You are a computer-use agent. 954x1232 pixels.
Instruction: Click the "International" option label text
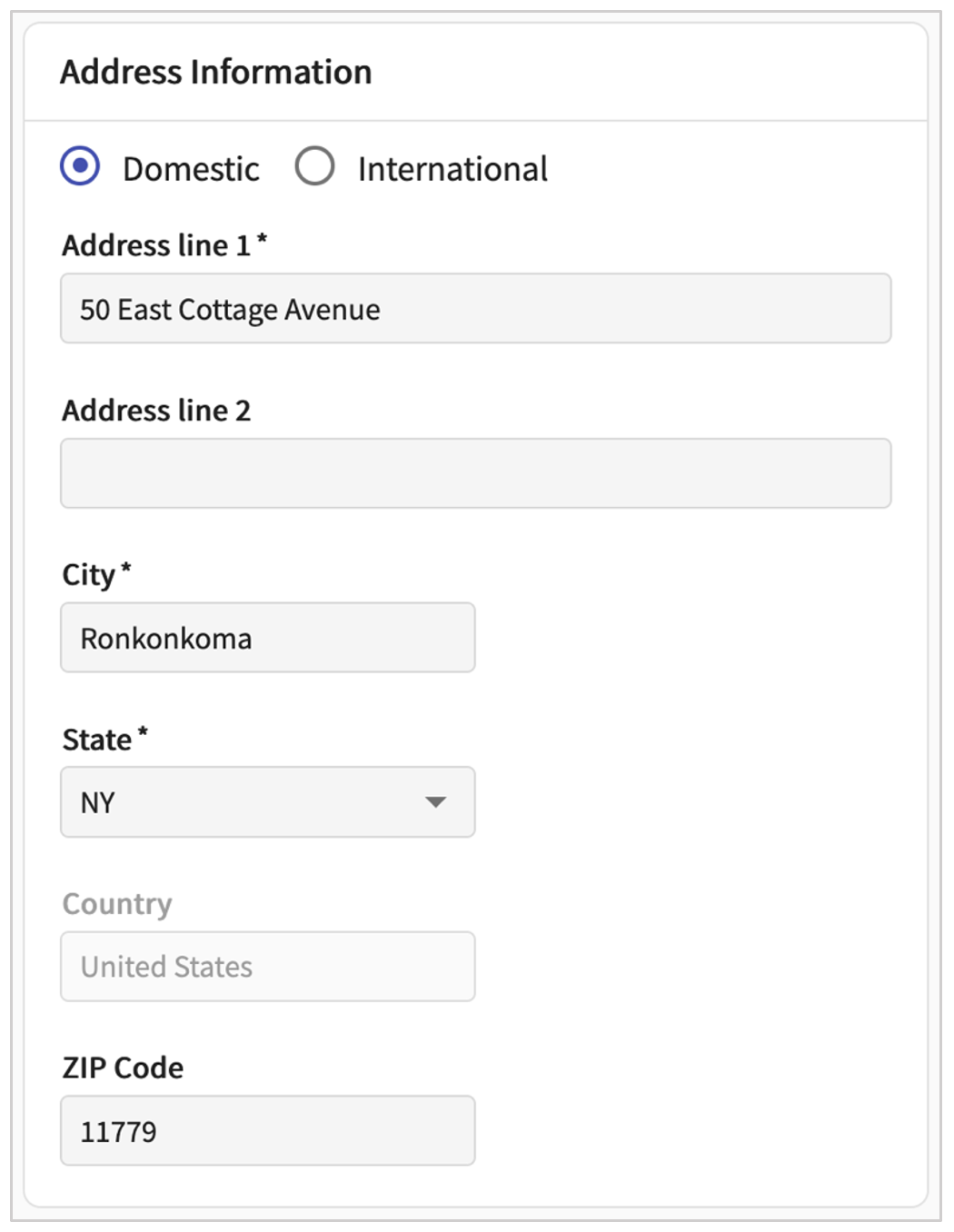452,169
